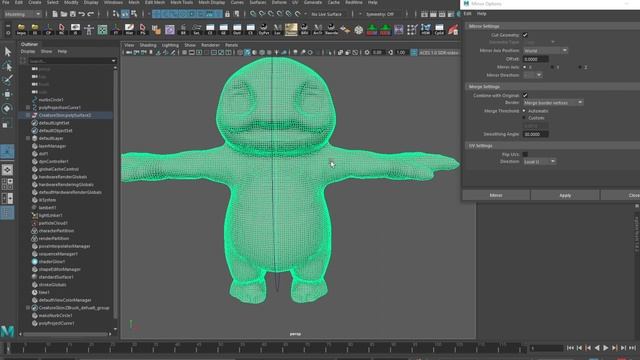Select the Move tool in Tool Box

[x=7, y=94]
